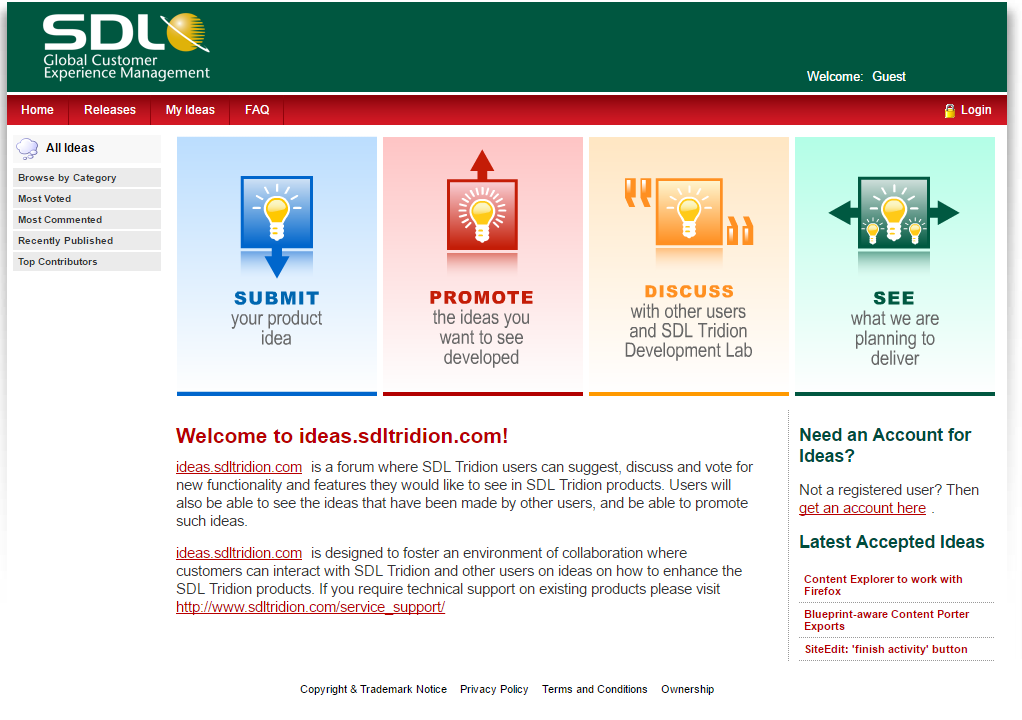Click the padlock icon beside Login
This screenshot has height=720, width=1022.
point(950,111)
